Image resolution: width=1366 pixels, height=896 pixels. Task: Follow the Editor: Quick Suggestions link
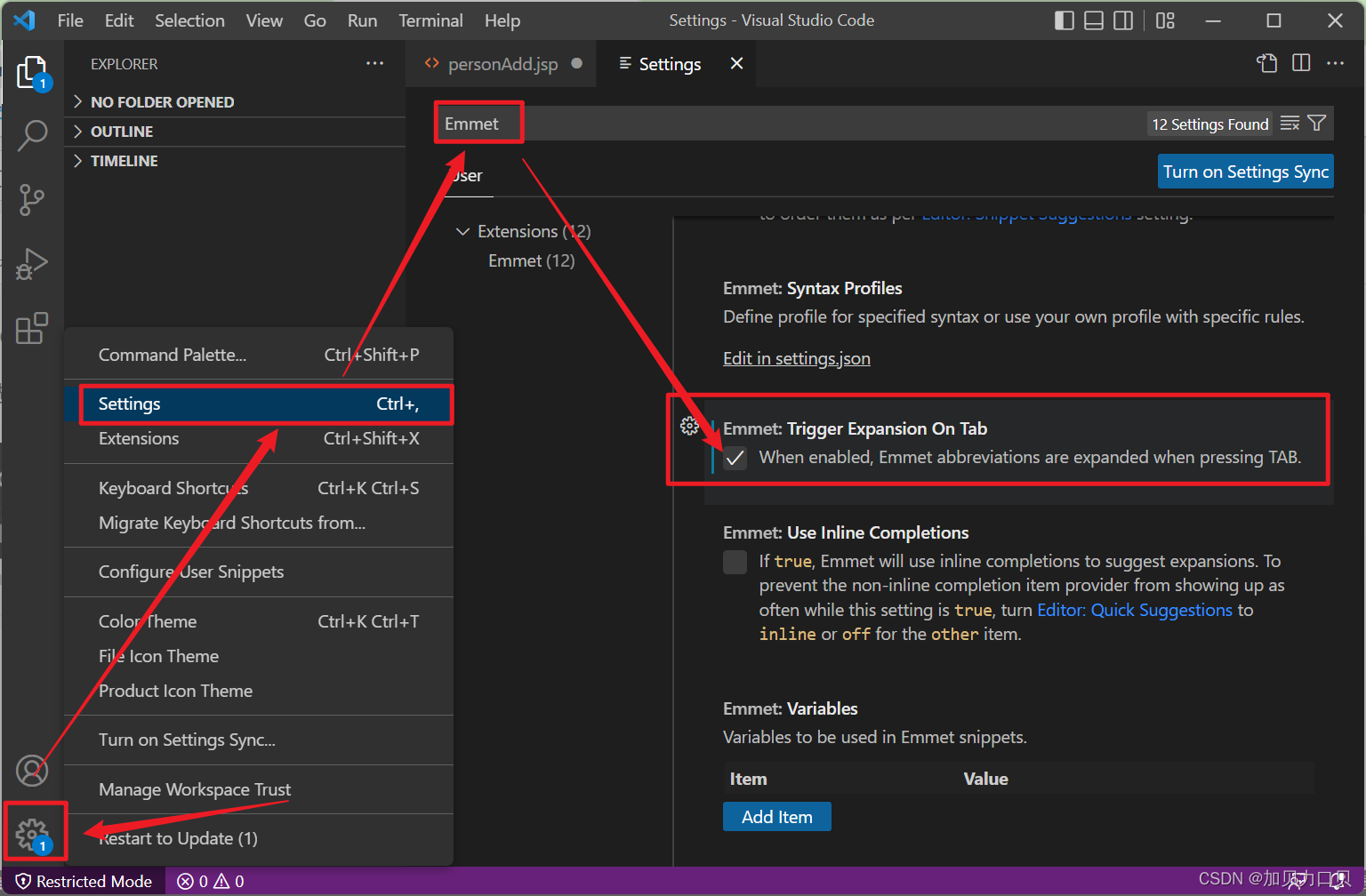1135,610
